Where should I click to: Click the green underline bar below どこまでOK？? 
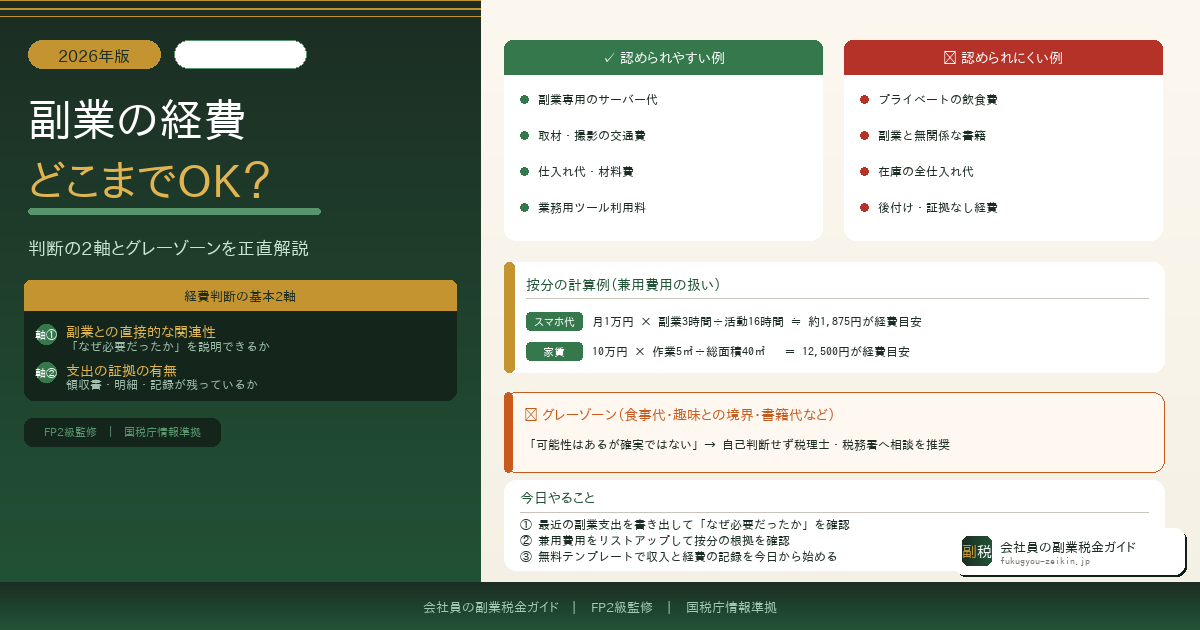pos(174,211)
